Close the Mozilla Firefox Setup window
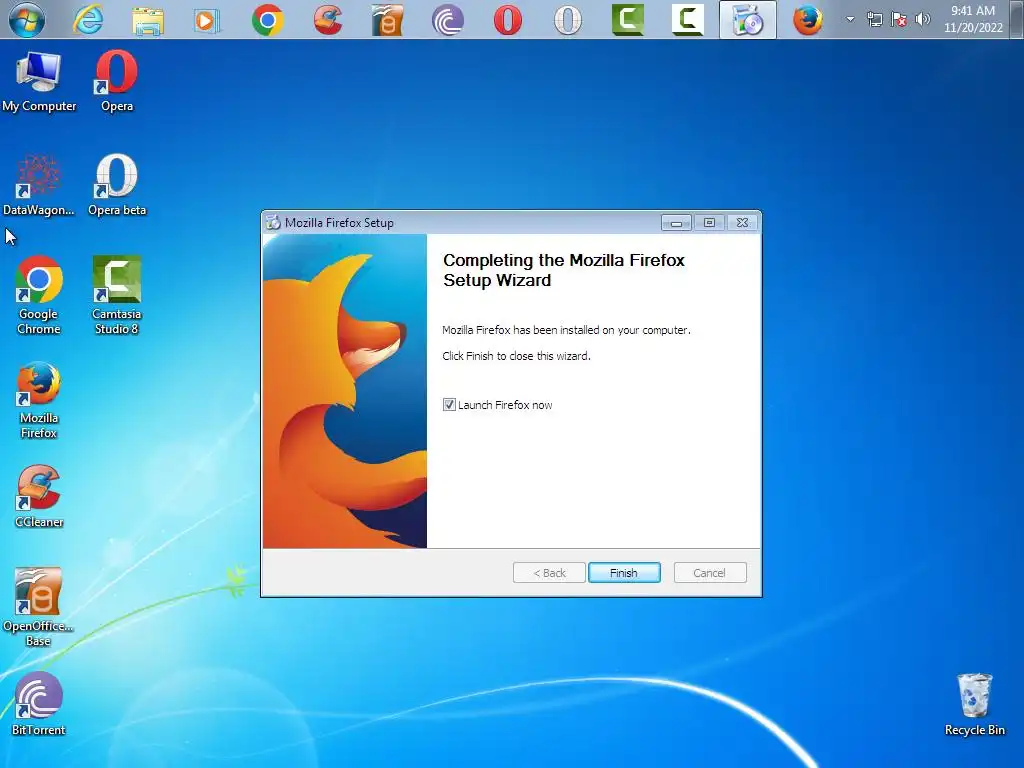Viewport: 1024px width, 768px height. coord(743,223)
